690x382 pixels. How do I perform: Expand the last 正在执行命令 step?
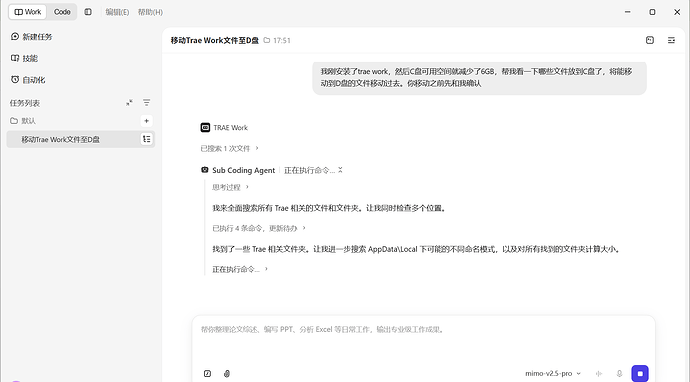click(240, 269)
